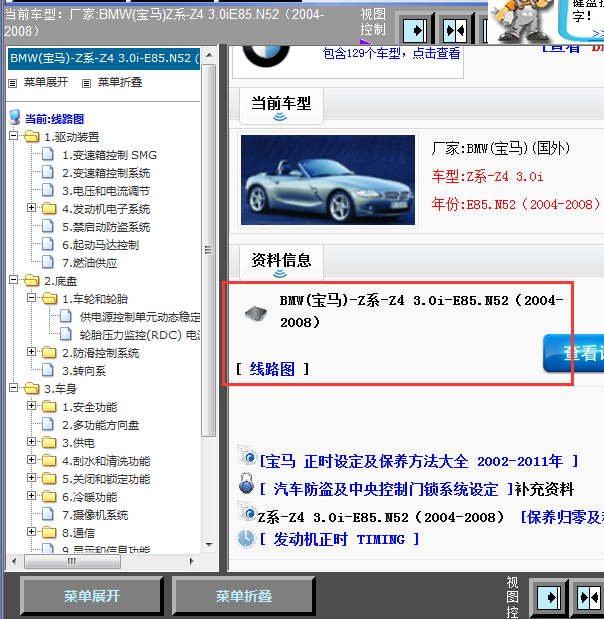Click the mechanic cartoon mascot image
This screenshot has width=604, height=619.
520,21
